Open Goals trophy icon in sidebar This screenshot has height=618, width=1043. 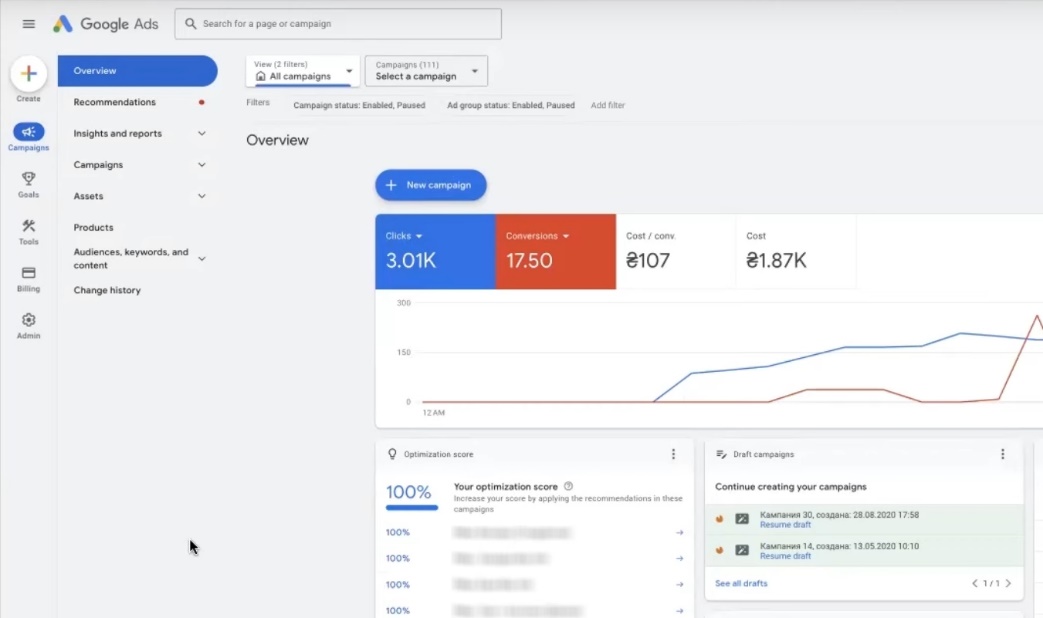[x=29, y=179]
